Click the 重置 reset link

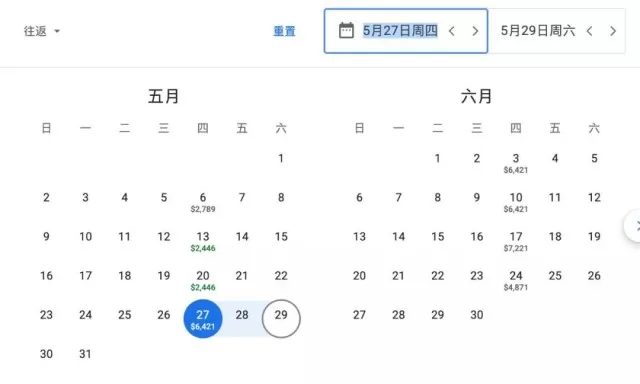[x=284, y=31]
